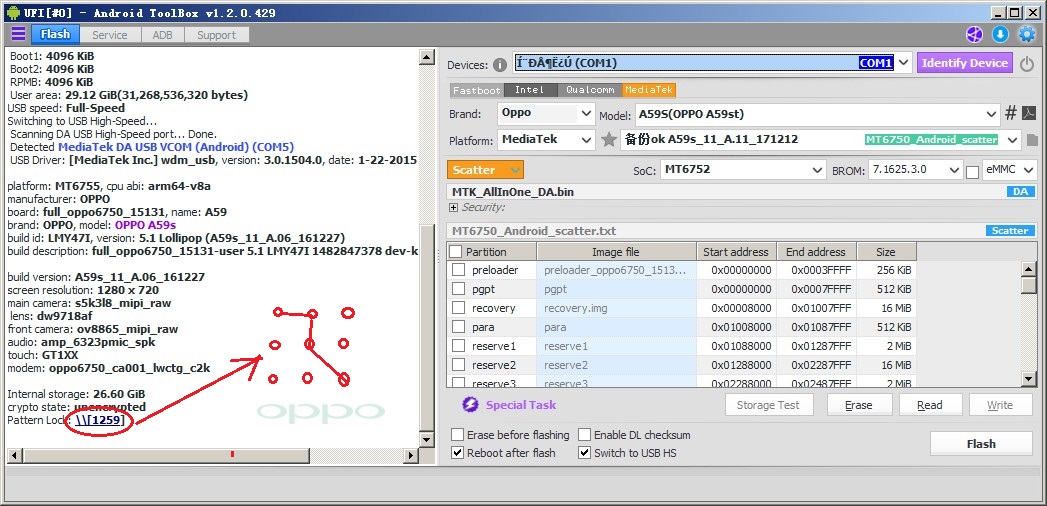Check the pgpt partition
1047x506 pixels.
click(459, 289)
